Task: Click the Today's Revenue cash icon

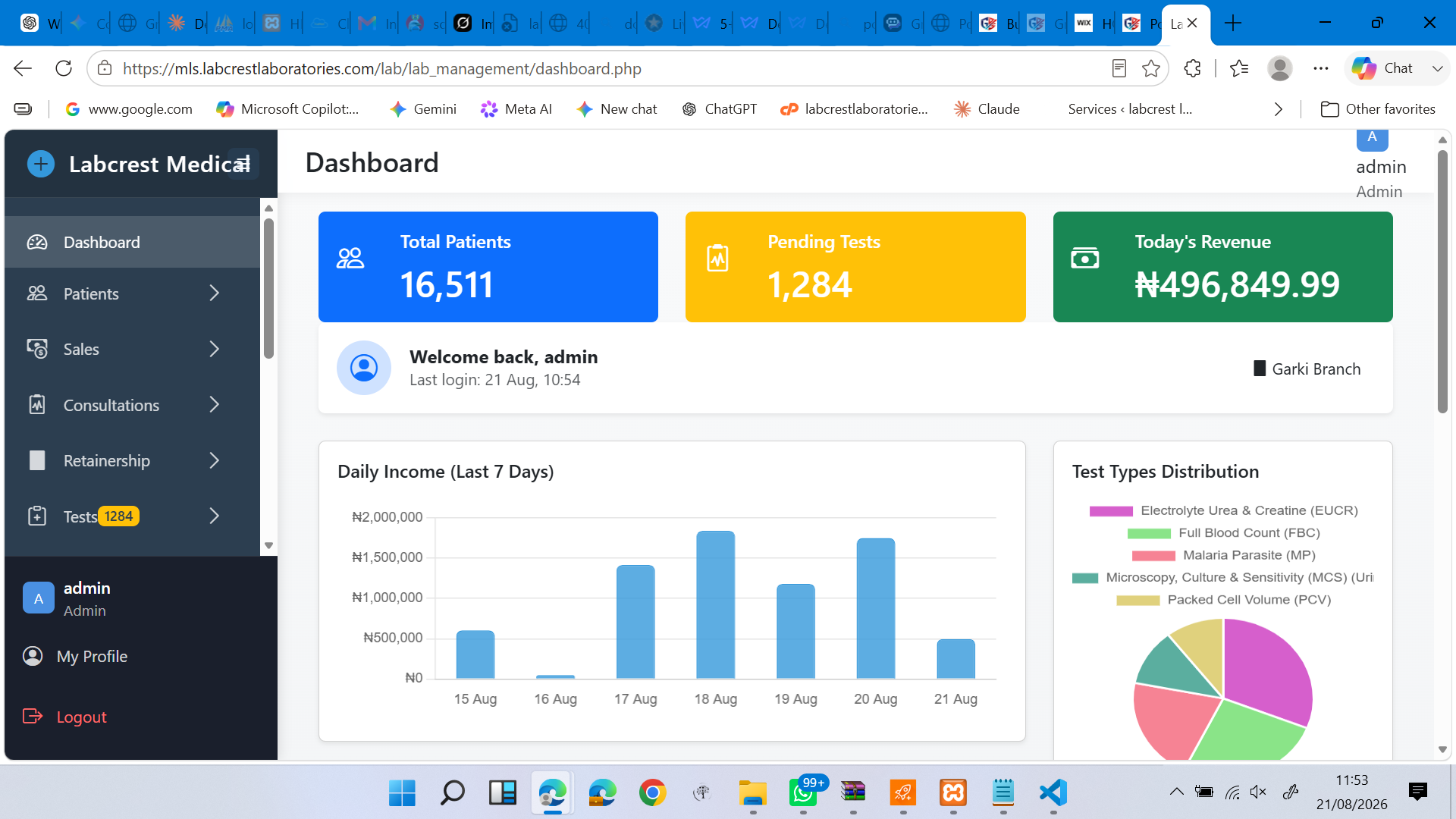Action: pyautogui.click(x=1085, y=259)
